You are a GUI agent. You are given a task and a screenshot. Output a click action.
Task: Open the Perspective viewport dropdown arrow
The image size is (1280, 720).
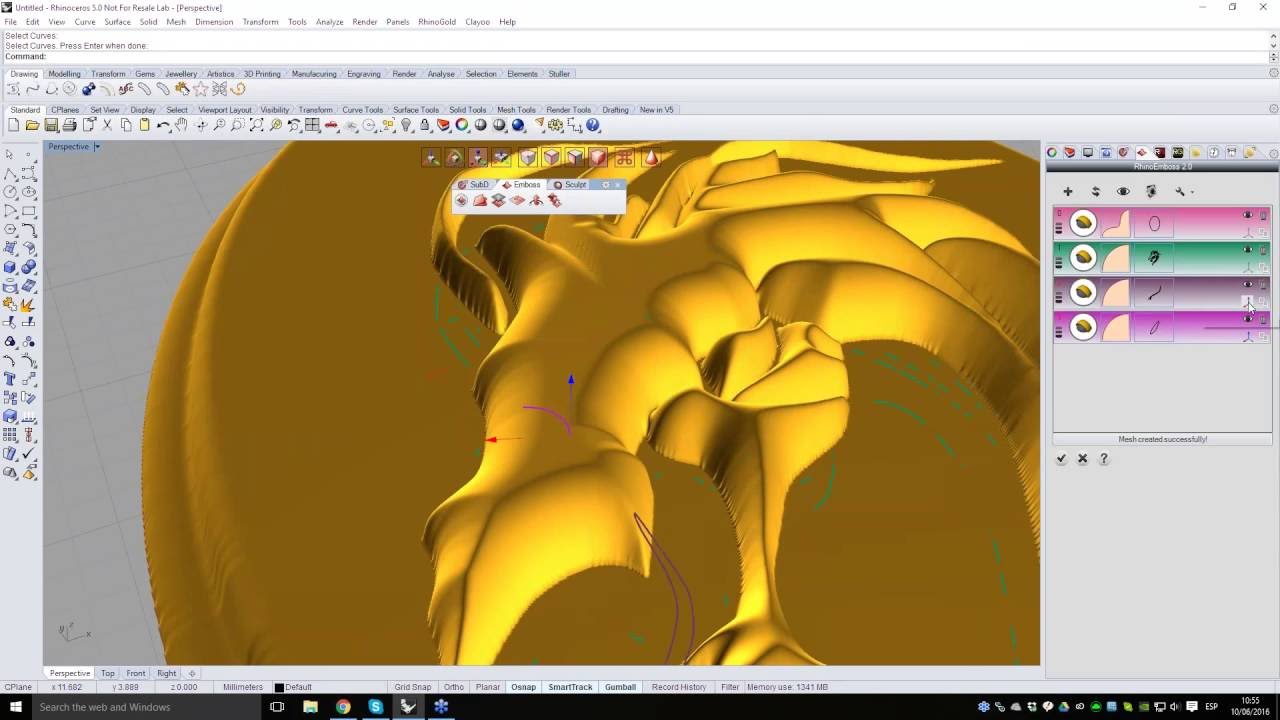97,147
